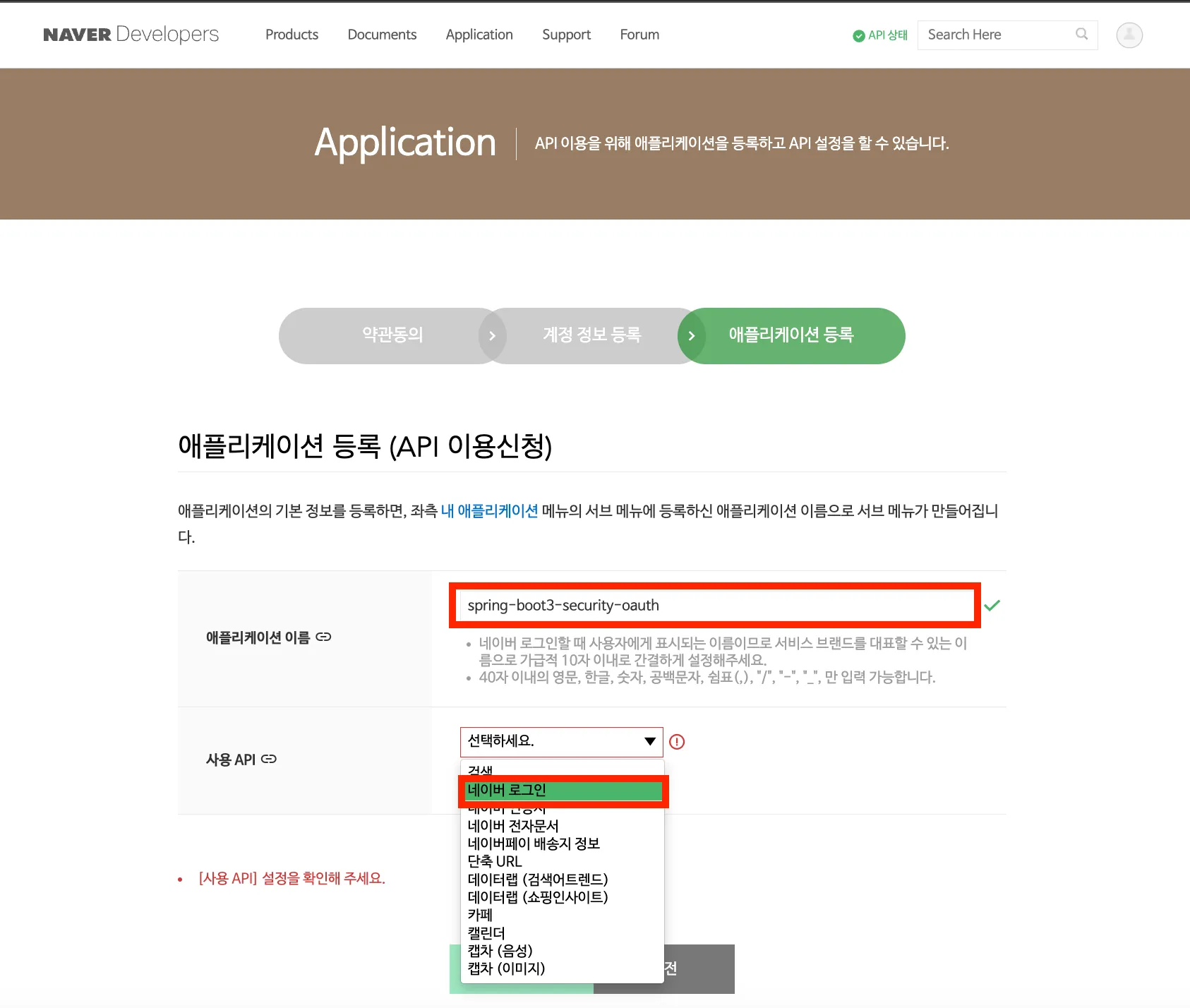
Task: Select 데이터랩 (검색어트렌드) option
Action: (563, 880)
